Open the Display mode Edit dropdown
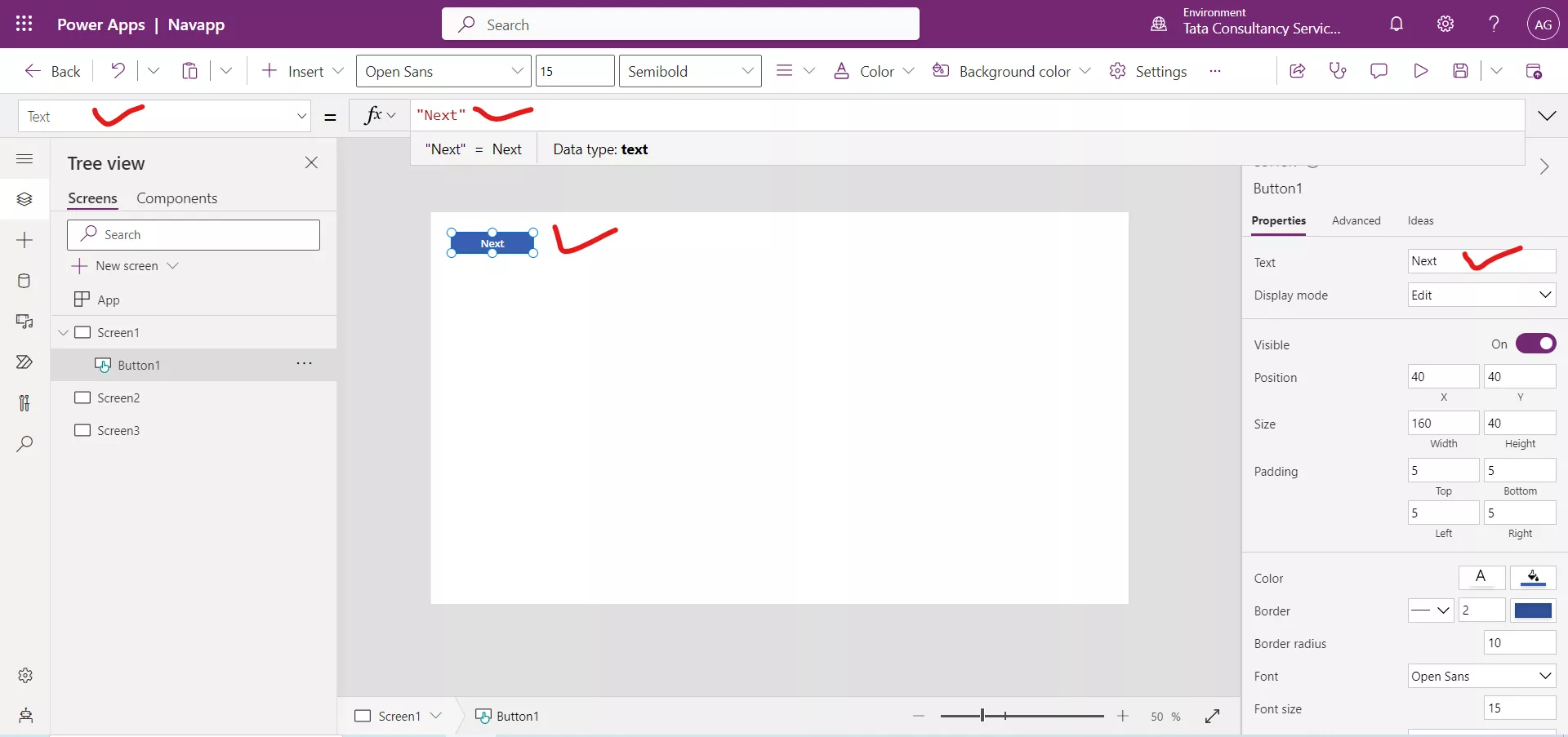This screenshot has height=737, width=1568. (1481, 295)
